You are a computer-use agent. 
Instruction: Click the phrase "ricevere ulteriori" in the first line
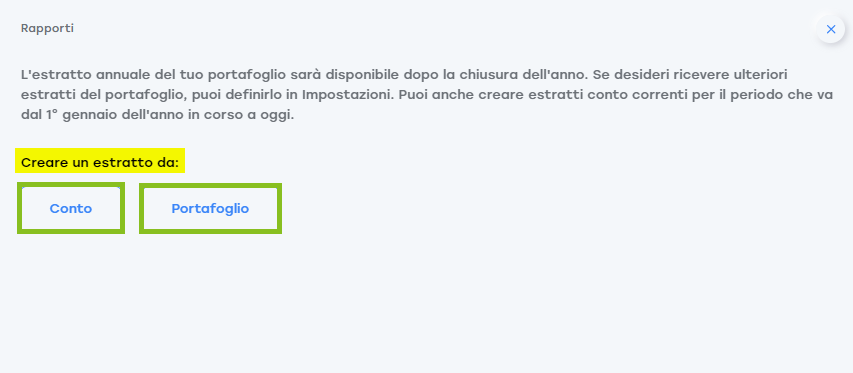click(x=730, y=74)
